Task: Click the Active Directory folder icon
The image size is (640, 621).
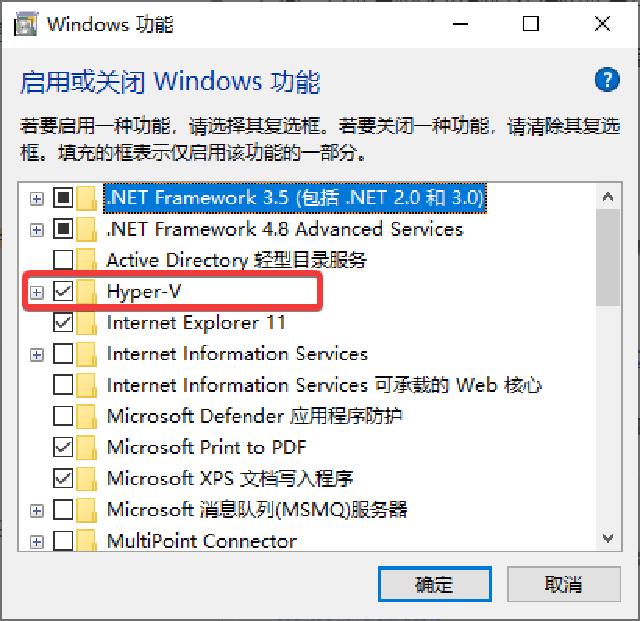Action: point(87,260)
